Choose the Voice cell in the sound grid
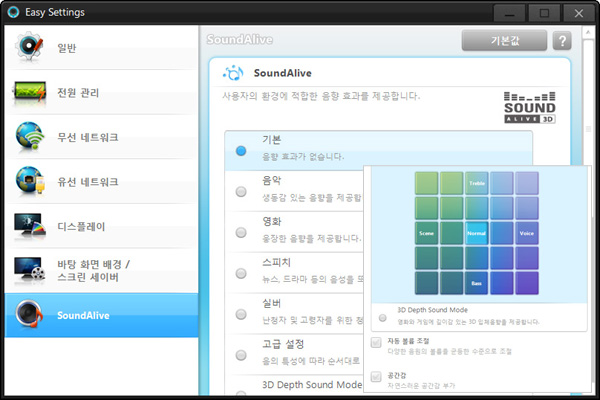 point(527,233)
